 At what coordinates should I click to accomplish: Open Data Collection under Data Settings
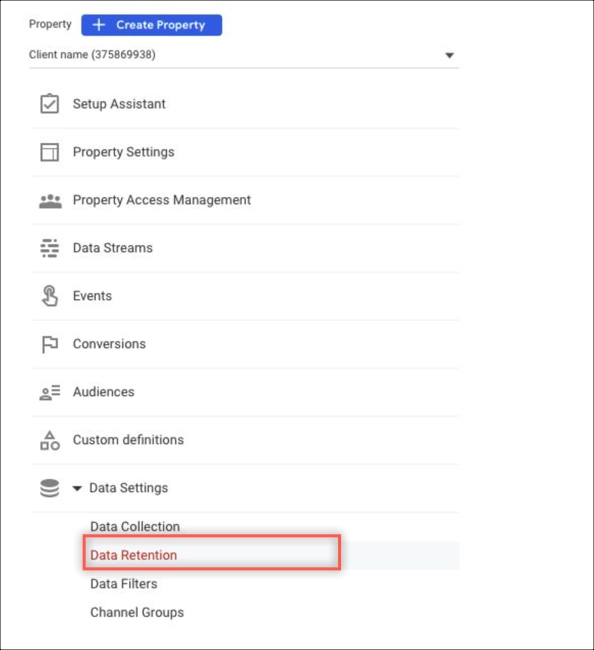click(135, 526)
